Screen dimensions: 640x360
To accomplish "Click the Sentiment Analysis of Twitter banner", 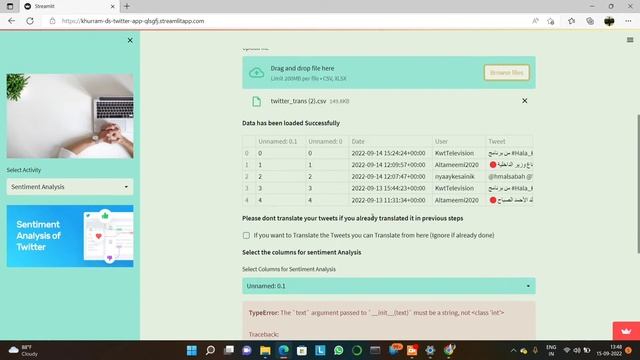I will (x=70, y=236).
